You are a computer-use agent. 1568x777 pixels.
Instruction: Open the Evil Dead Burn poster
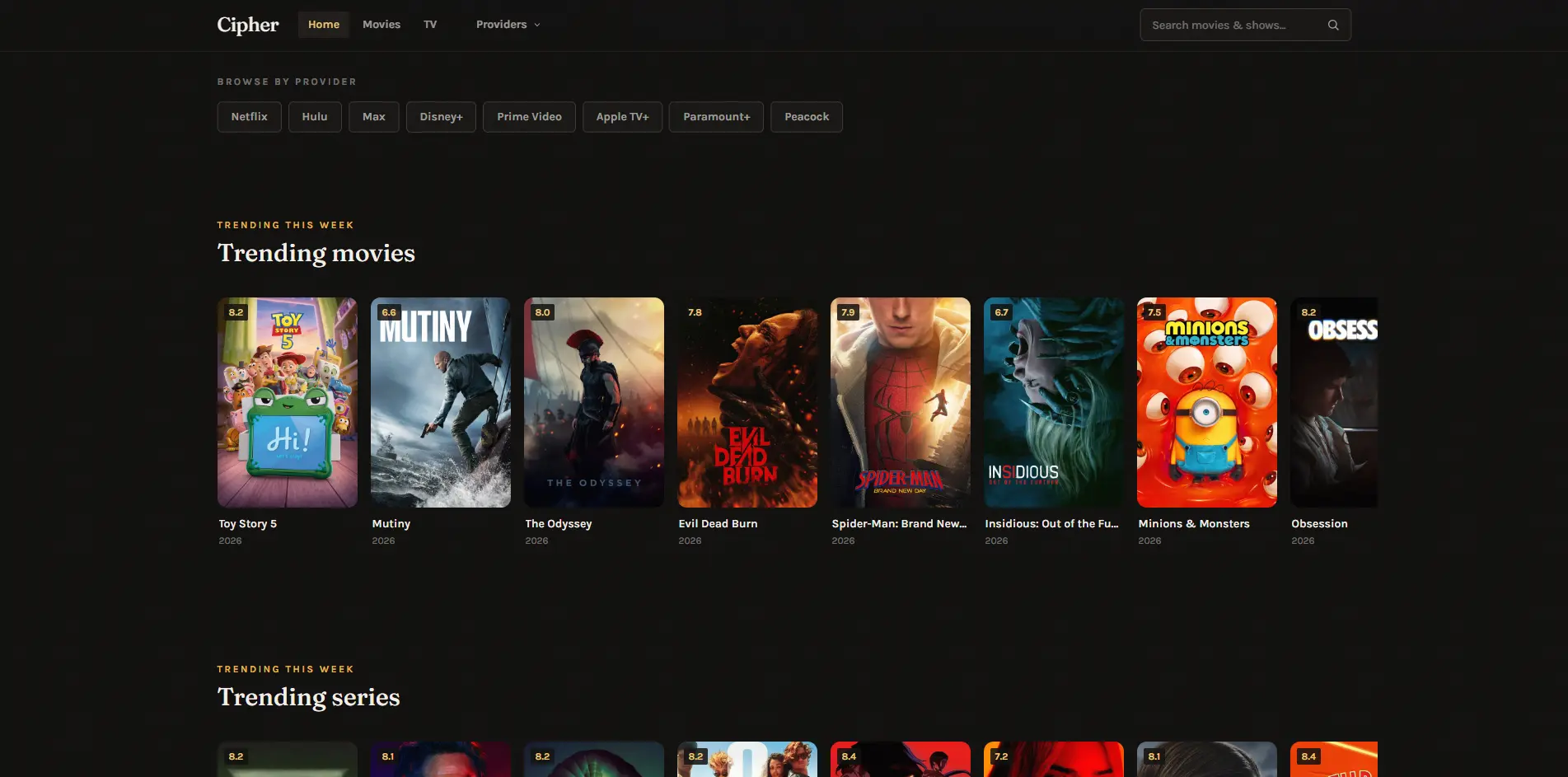tap(747, 402)
